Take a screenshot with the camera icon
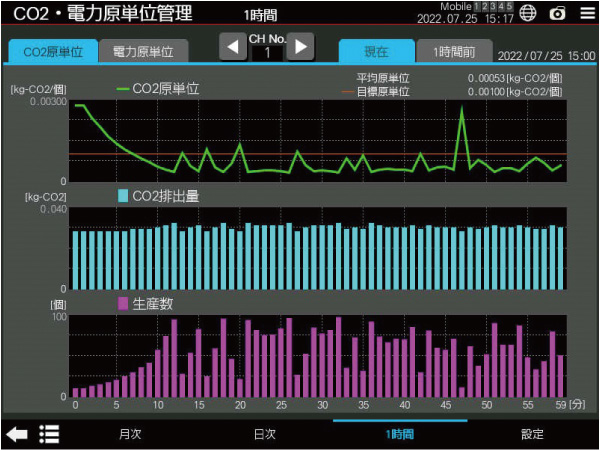 click(x=558, y=13)
